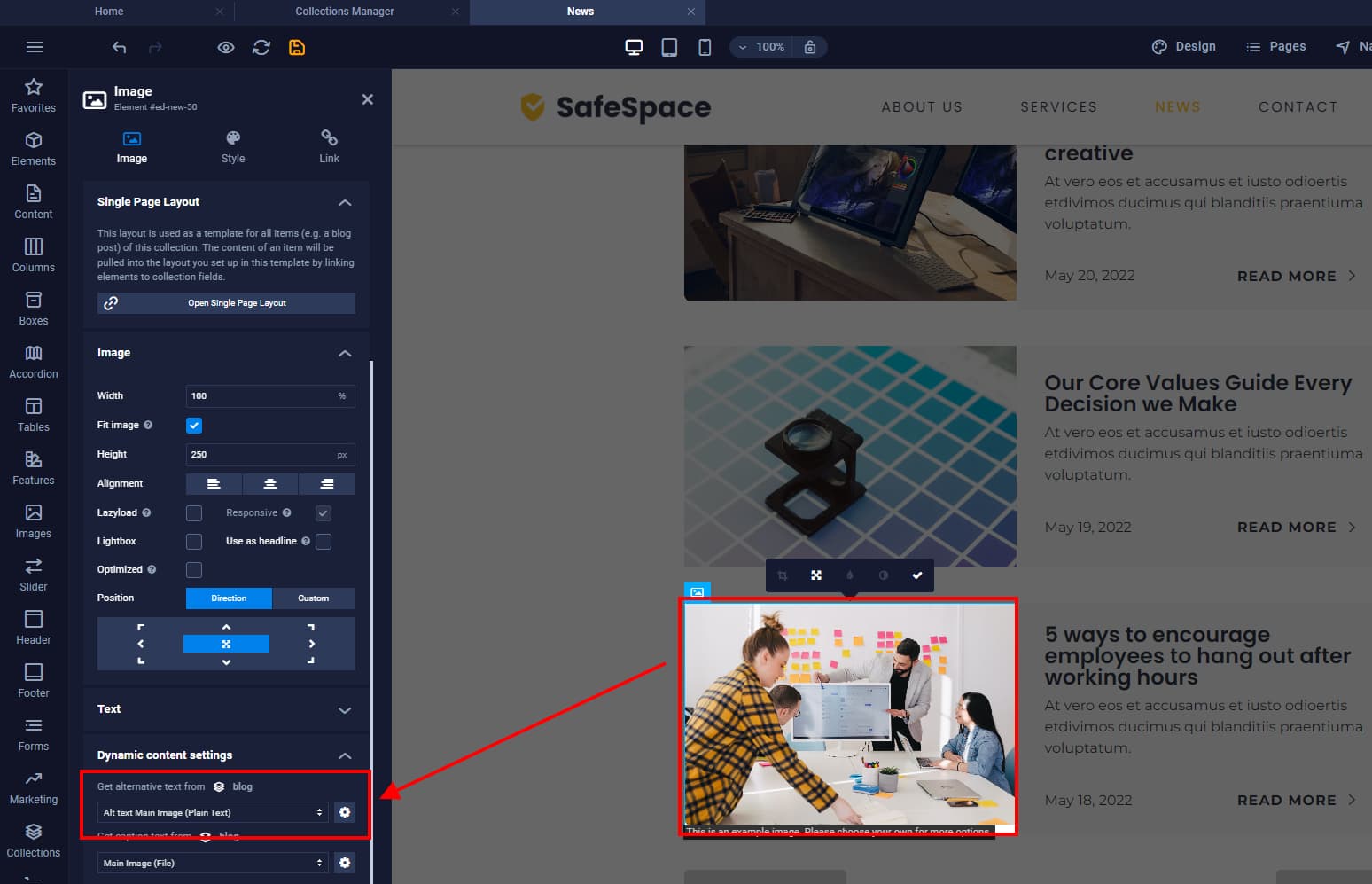Switch to tablet viewport icon
Screen dimensions: 1372x884
(669, 47)
